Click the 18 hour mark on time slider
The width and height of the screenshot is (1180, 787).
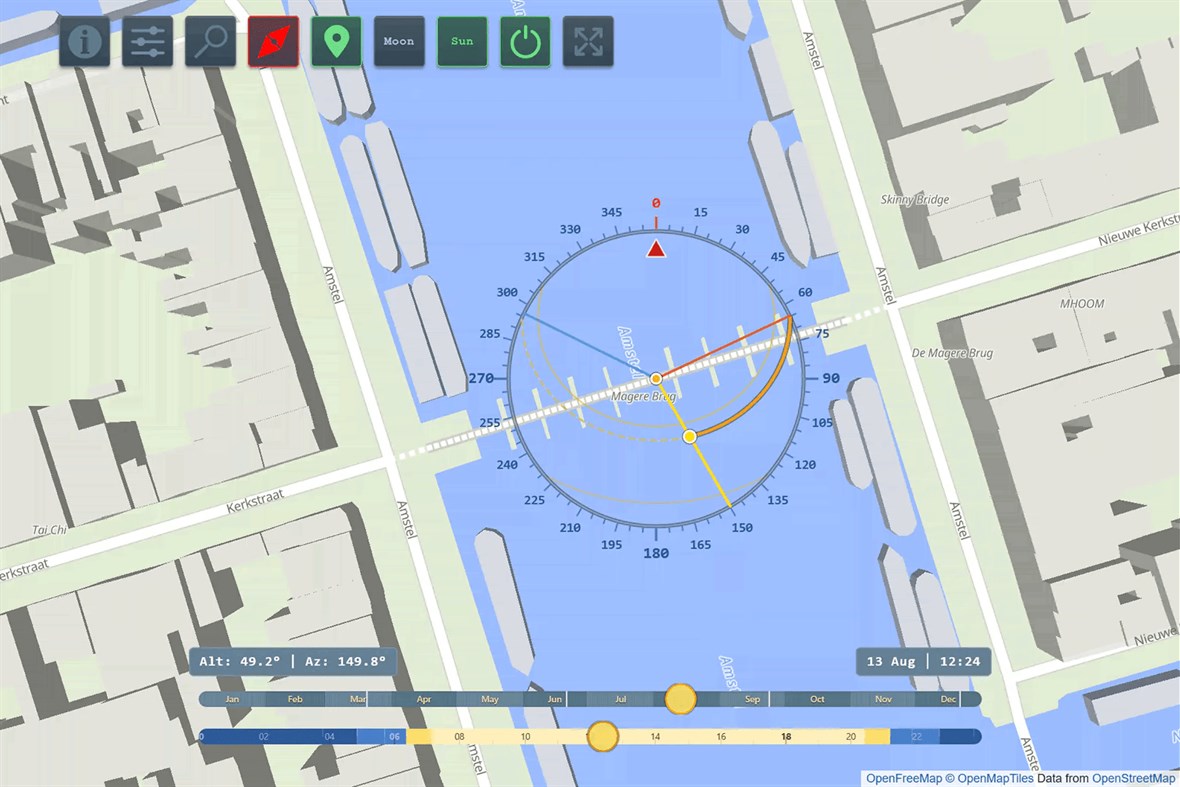[x=786, y=737]
